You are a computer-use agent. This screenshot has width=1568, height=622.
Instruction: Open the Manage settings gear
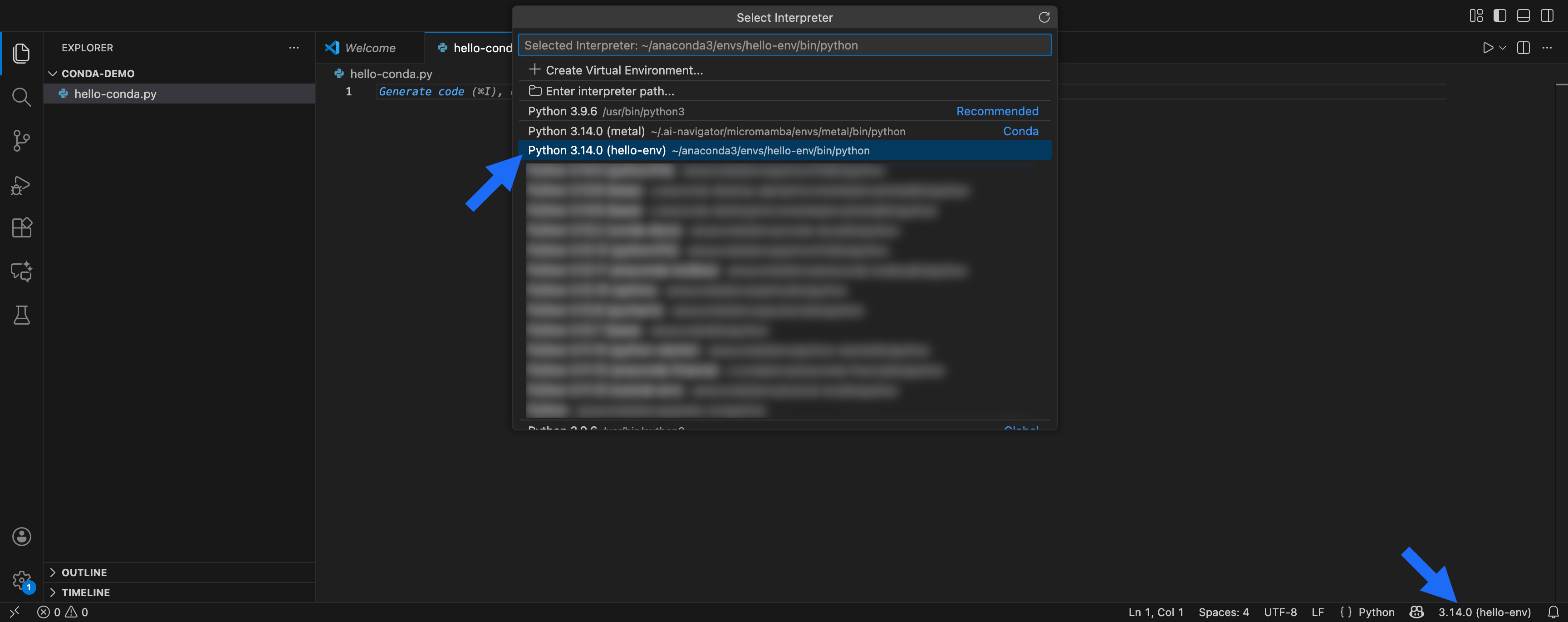coord(21,579)
